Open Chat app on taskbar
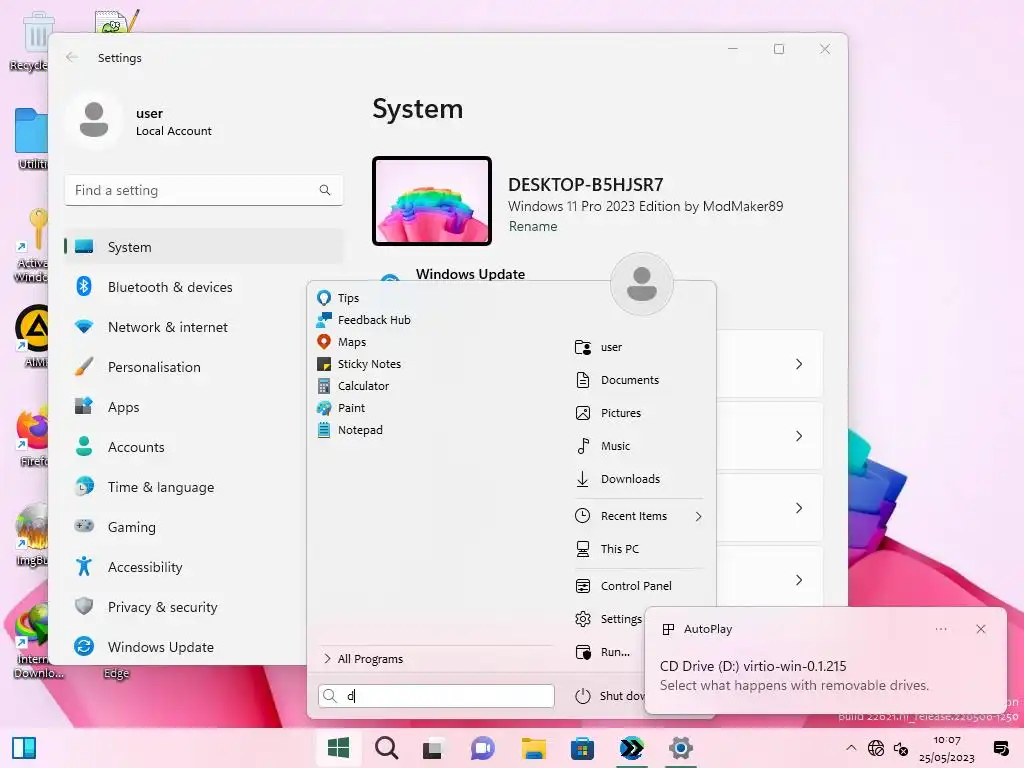1024x768 pixels. [x=483, y=748]
